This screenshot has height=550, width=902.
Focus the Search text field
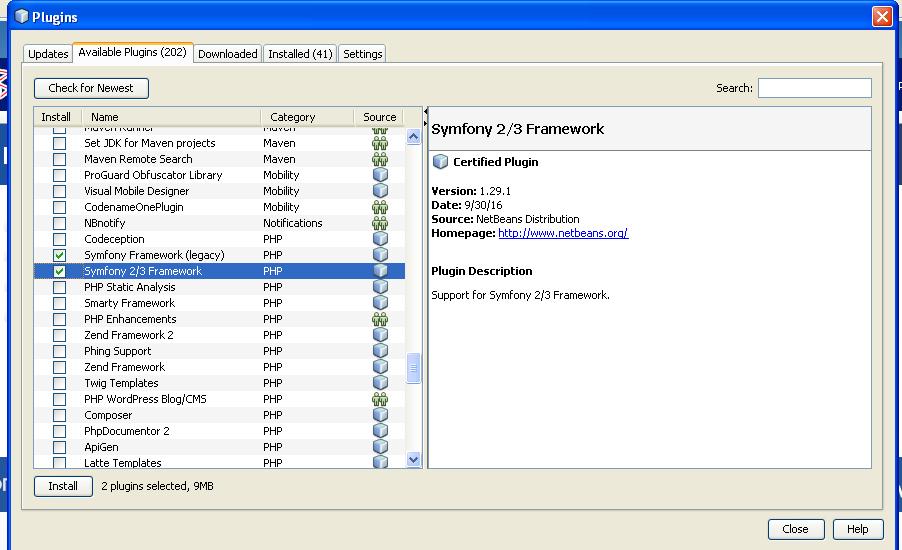(x=814, y=88)
